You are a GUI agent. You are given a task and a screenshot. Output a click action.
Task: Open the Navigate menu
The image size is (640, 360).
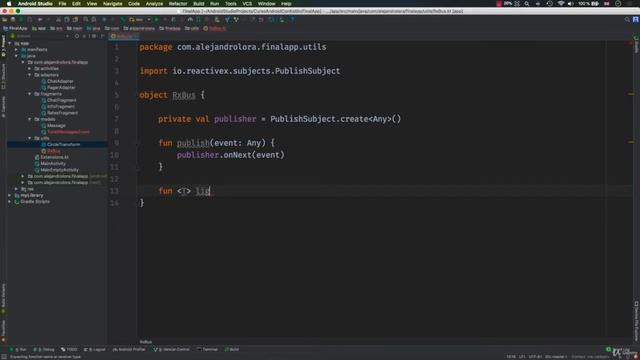112,4
